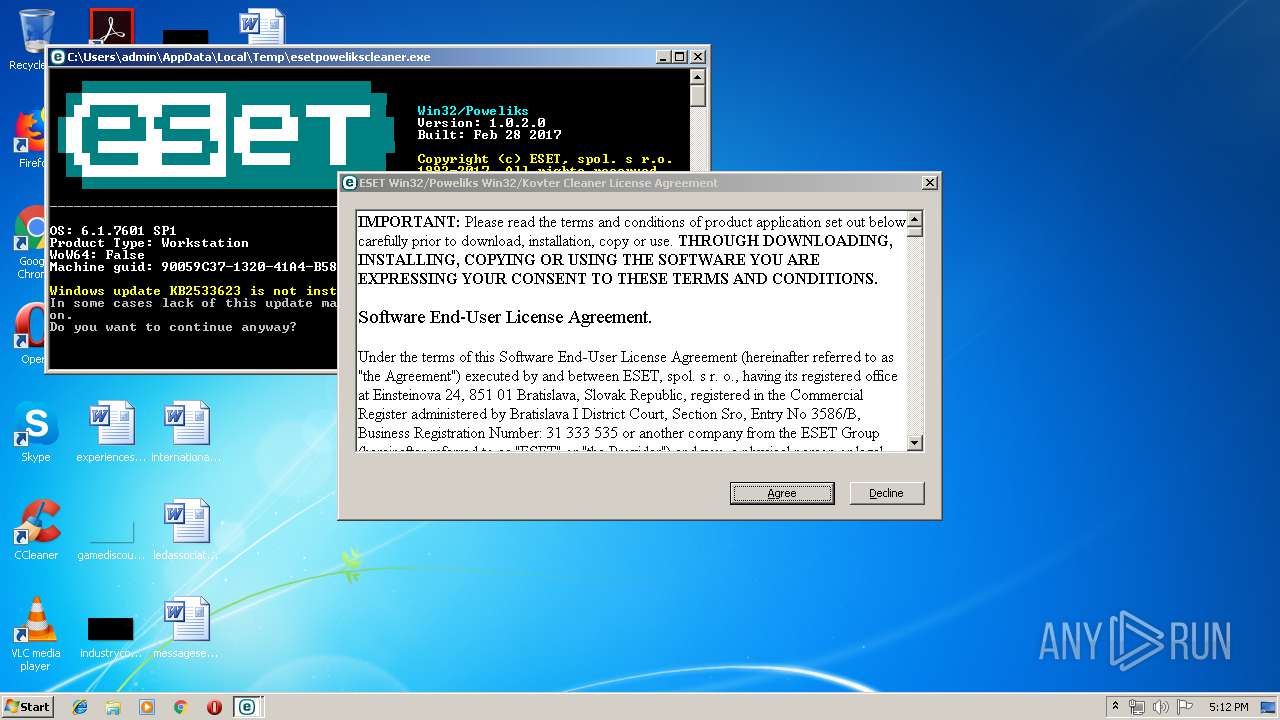The image size is (1280, 720).
Task: Launch Opera from the taskbar
Action: [x=214, y=707]
